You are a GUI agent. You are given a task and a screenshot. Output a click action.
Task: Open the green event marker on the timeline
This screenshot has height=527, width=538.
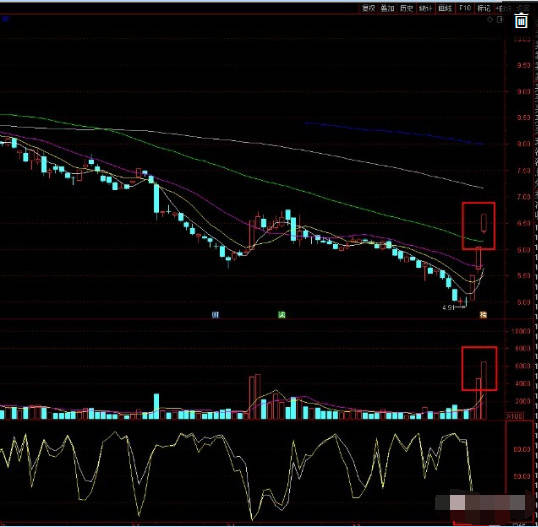(x=282, y=315)
